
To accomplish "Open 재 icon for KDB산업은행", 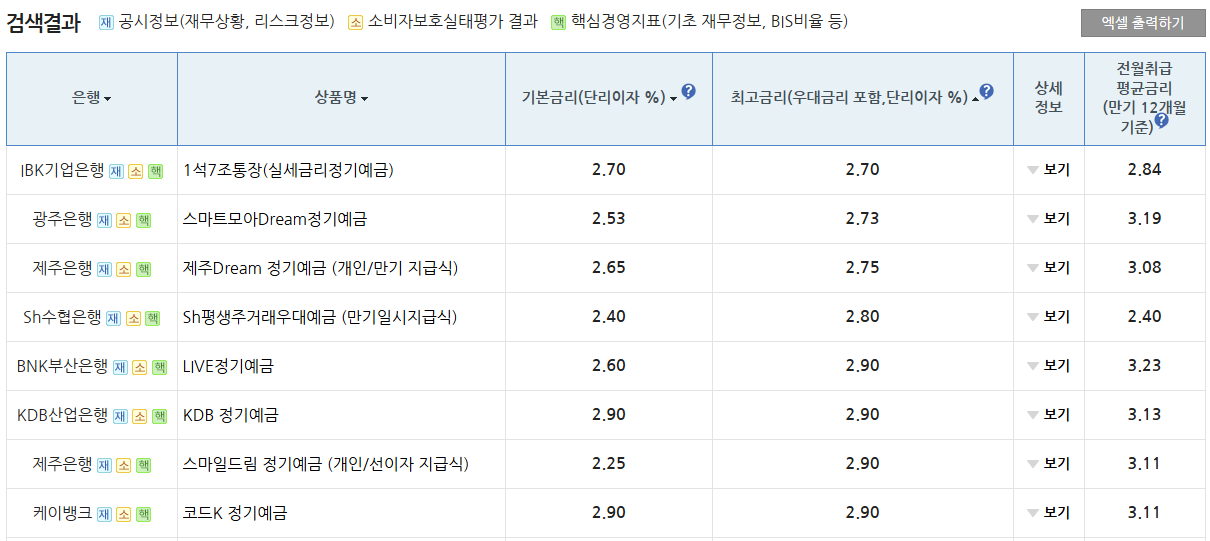I will pyautogui.click(x=120, y=416).
